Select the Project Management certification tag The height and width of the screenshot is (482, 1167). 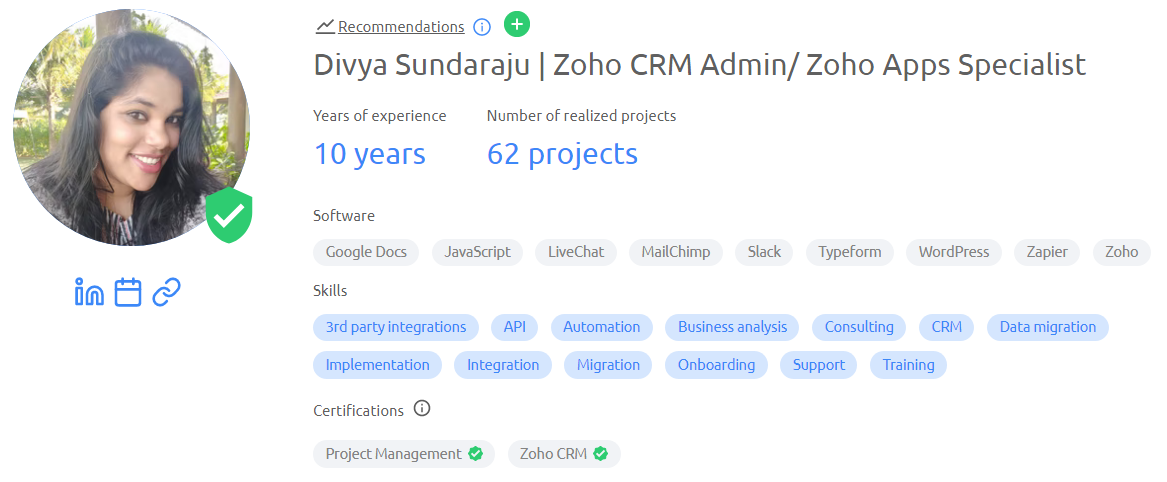pos(403,454)
